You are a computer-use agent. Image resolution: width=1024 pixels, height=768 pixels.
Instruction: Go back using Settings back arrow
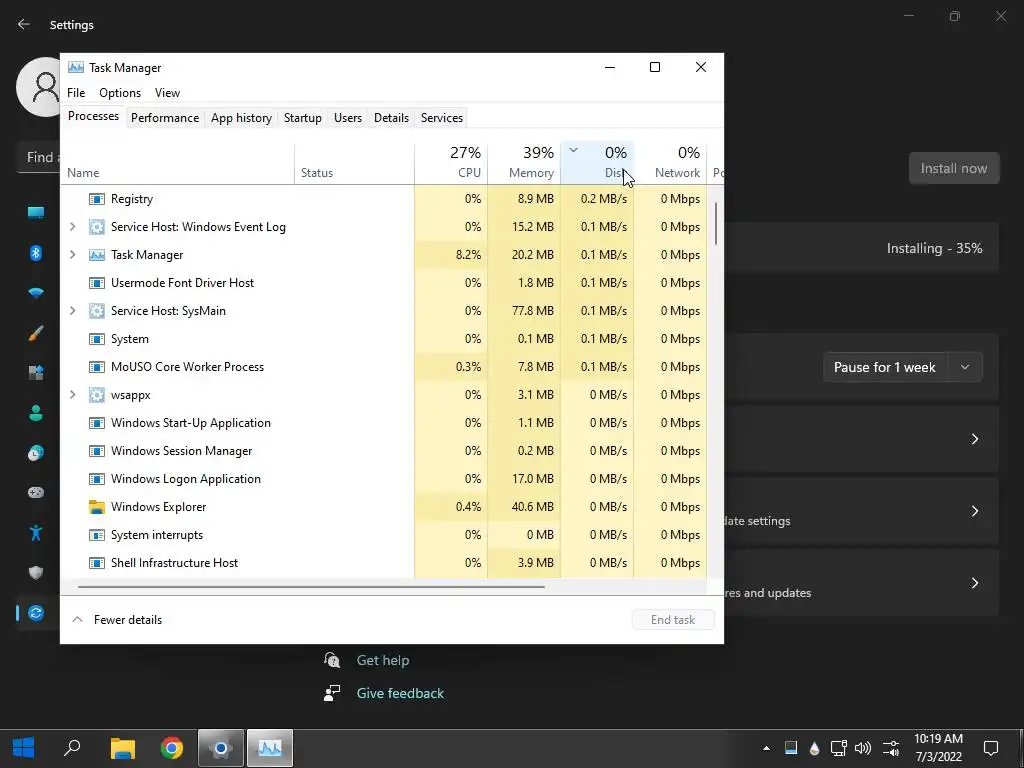24,25
